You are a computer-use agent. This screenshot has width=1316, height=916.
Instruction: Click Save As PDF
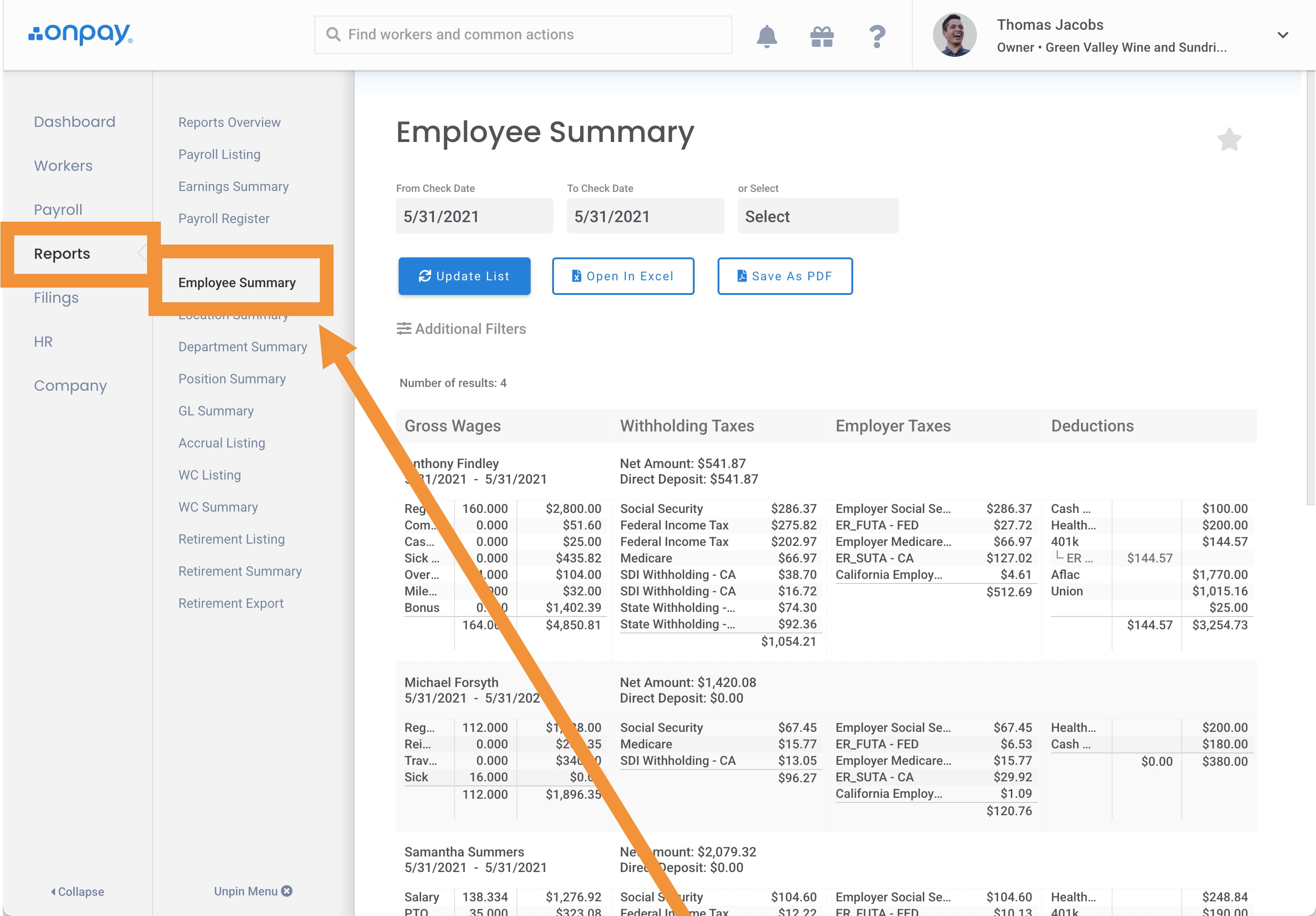click(x=784, y=276)
